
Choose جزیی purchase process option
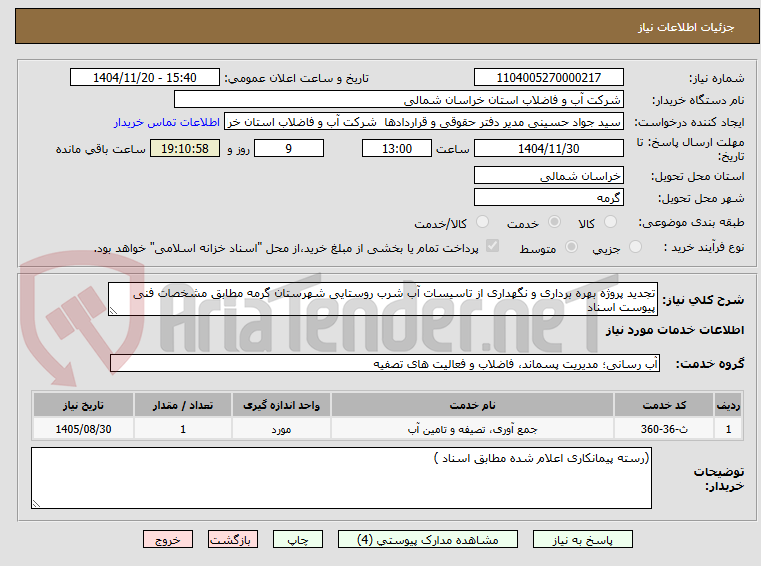pyautogui.click(x=635, y=247)
